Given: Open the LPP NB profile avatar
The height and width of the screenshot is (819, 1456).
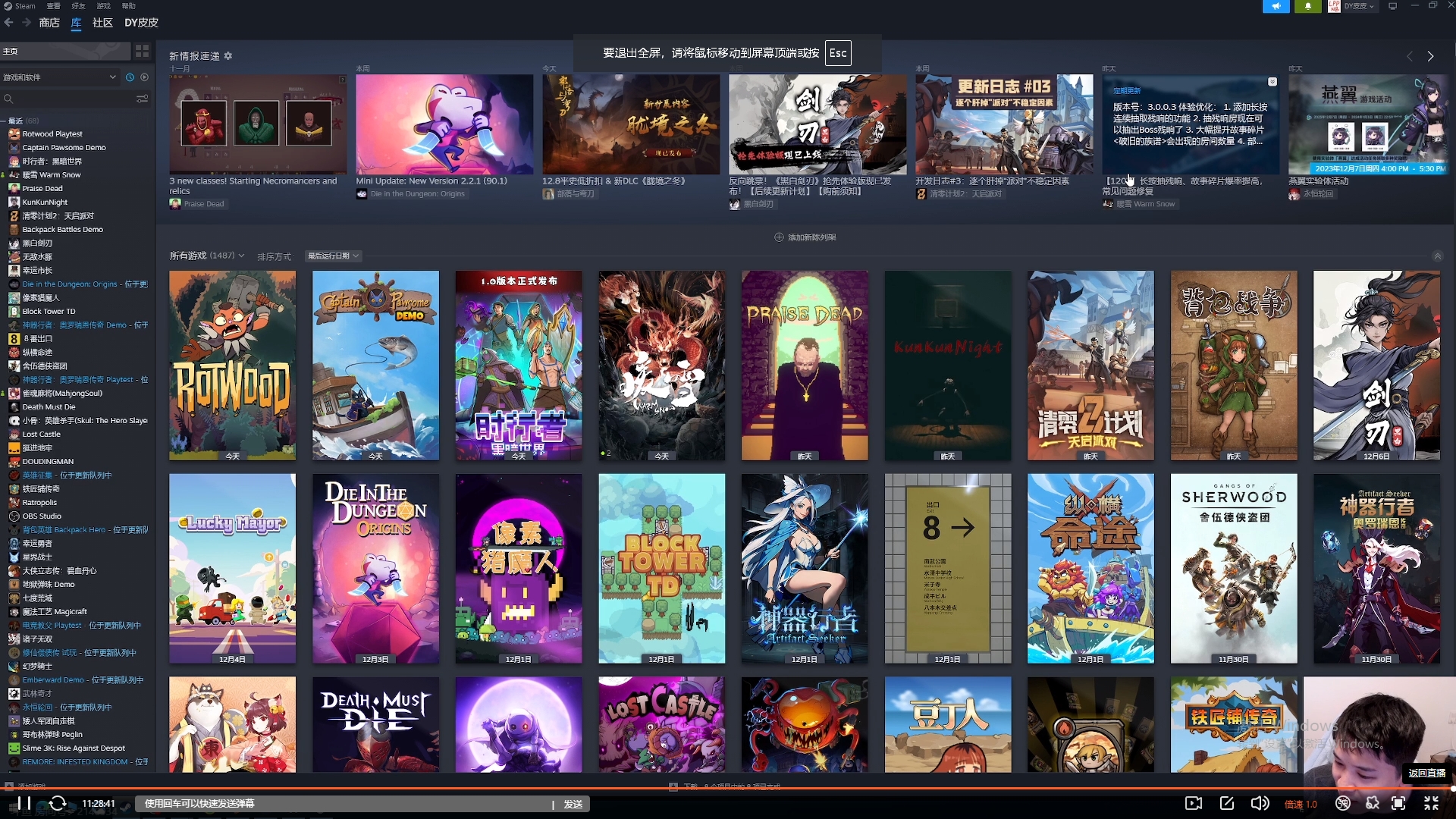Looking at the screenshot, I should [1334, 6].
